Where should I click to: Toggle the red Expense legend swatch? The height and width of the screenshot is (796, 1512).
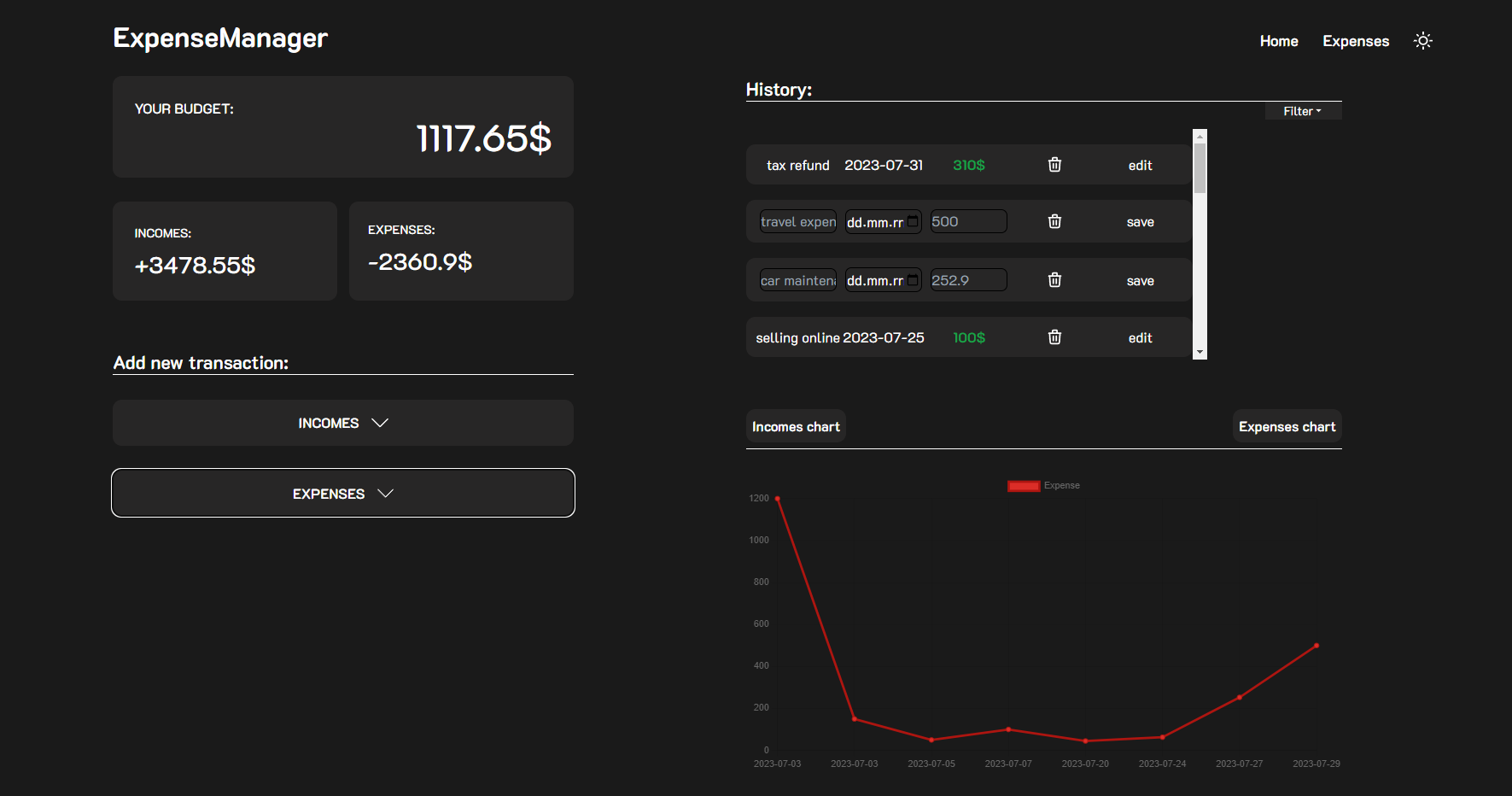[x=1024, y=486]
